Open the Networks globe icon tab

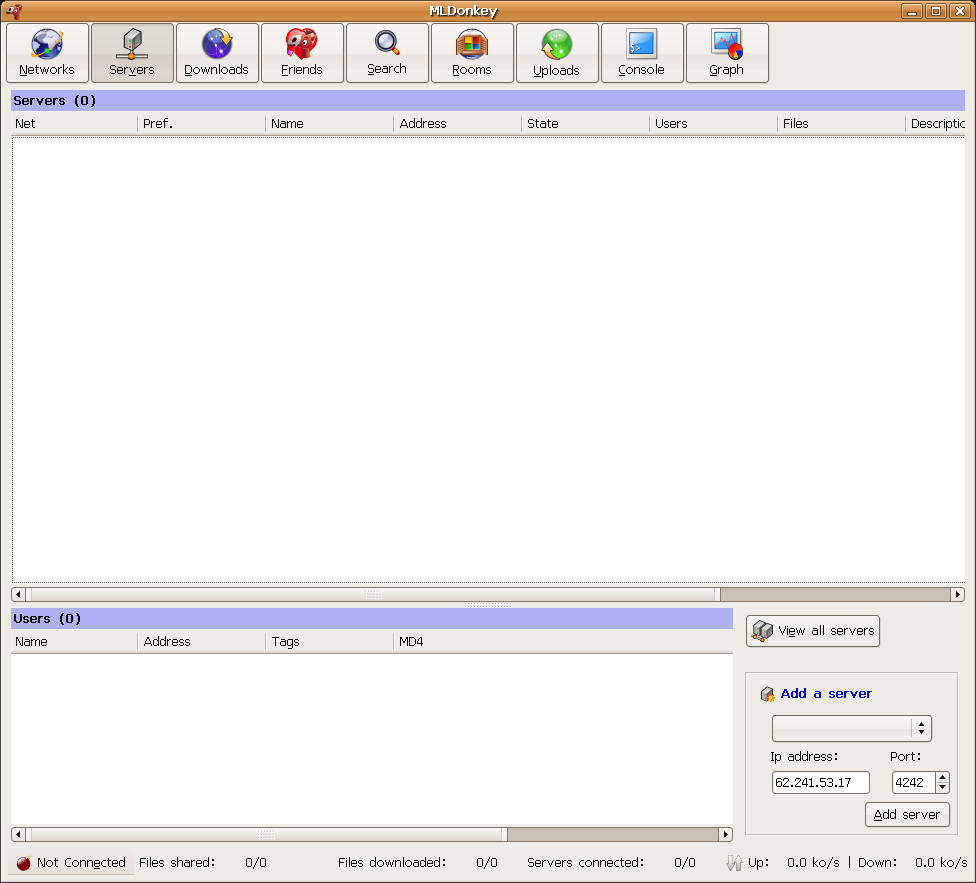pos(47,44)
